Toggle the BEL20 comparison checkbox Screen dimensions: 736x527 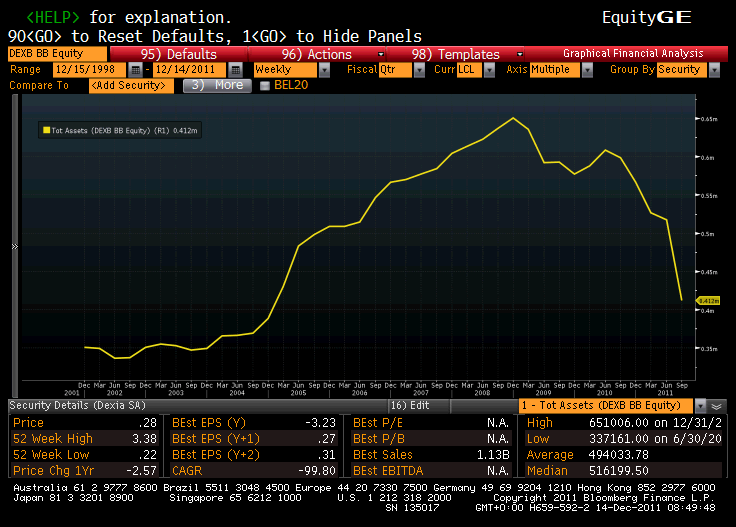click(x=265, y=86)
